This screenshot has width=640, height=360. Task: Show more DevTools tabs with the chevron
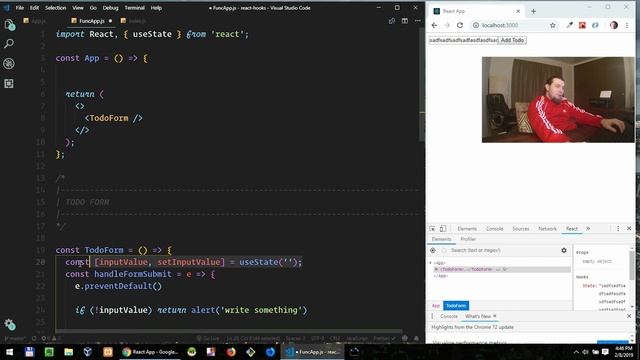(x=588, y=229)
